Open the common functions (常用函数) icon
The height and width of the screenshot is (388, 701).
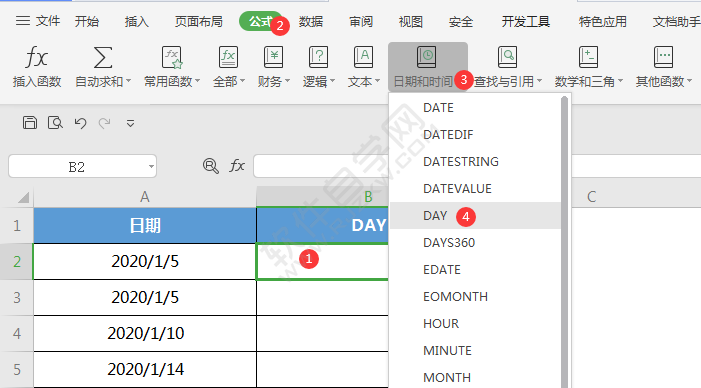(x=172, y=58)
